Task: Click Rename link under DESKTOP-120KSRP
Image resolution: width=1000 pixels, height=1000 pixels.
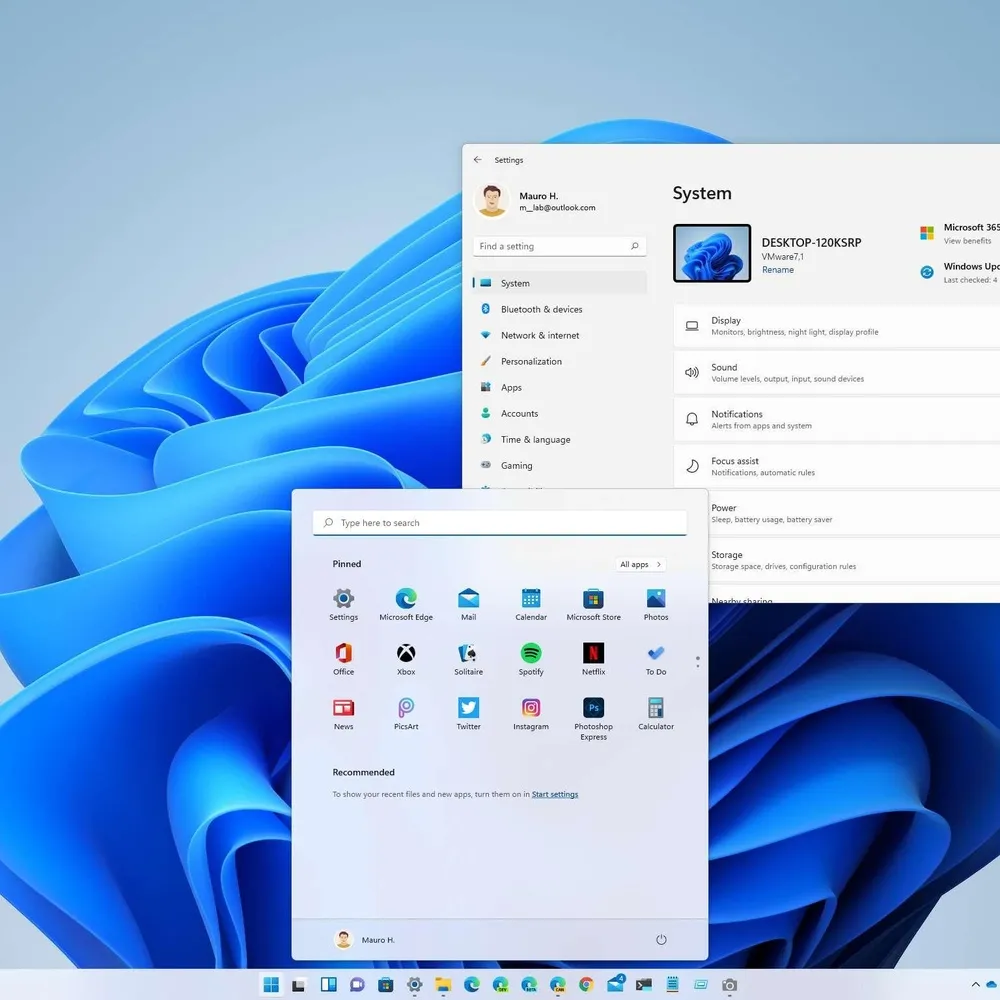Action: (x=777, y=270)
